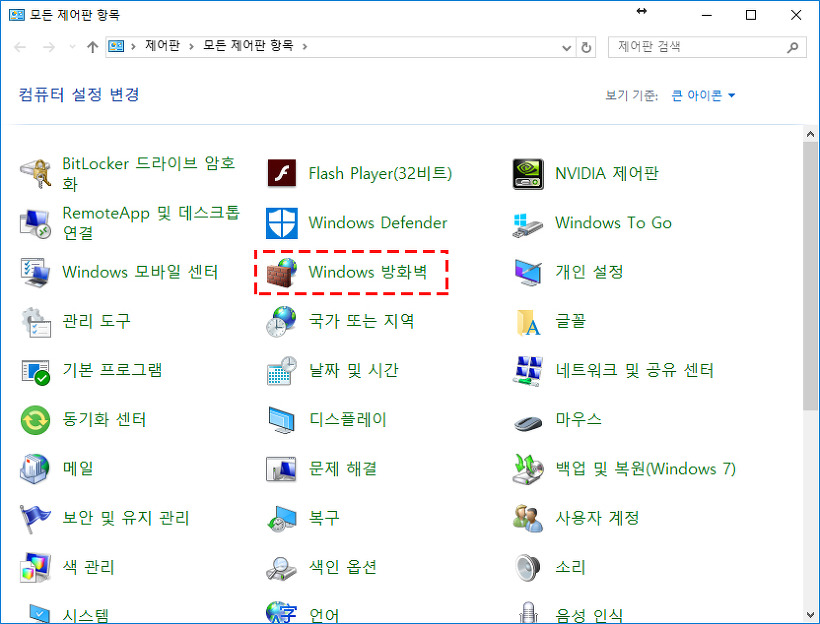
Task: Click control panel icon in address bar
Action: click(116, 47)
